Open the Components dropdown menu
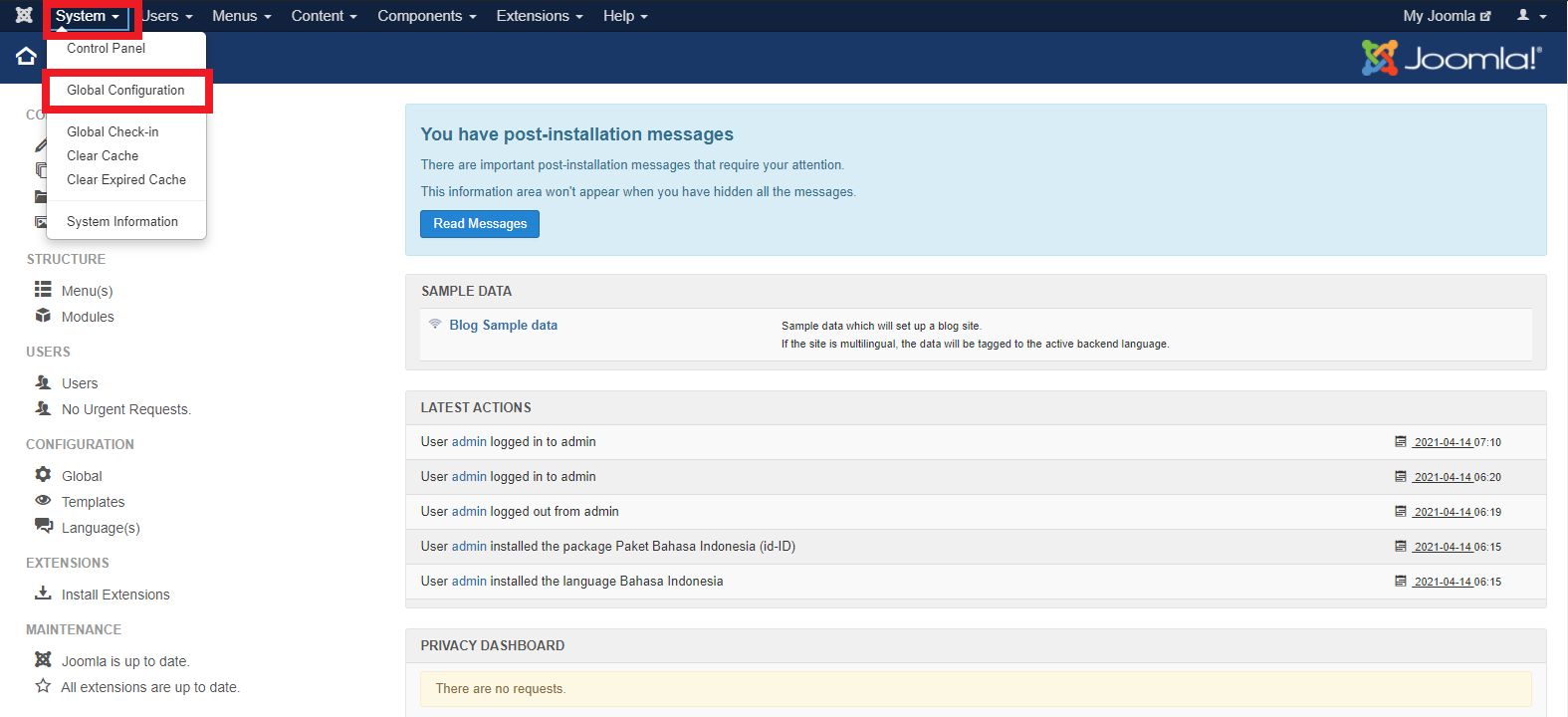The image size is (1568, 717). 427,16
